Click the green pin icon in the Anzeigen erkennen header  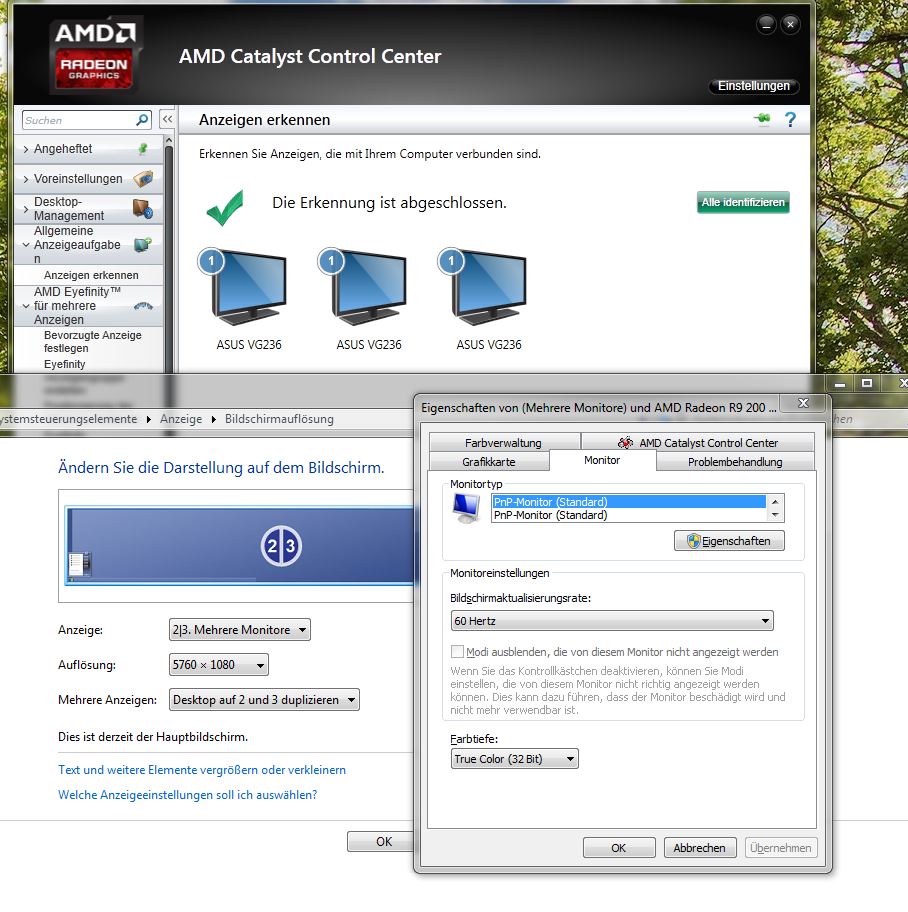[x=762, y=119]
